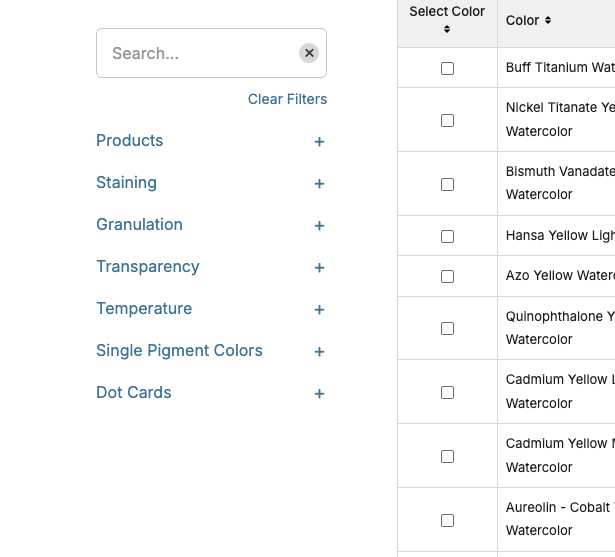Expand Dot Cards plus expander

pyautogui.click(x=319, y=394)
